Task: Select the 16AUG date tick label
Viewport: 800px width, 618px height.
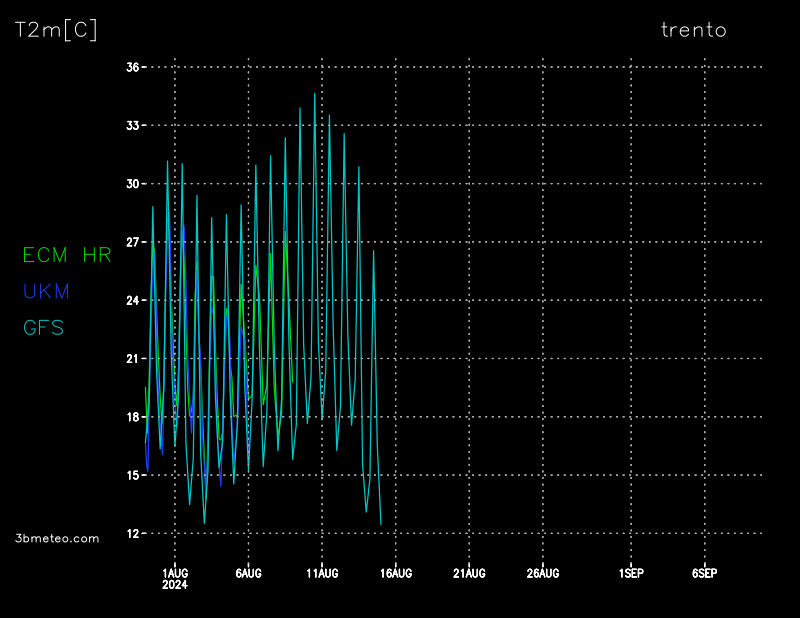Action: coord(396,573)
